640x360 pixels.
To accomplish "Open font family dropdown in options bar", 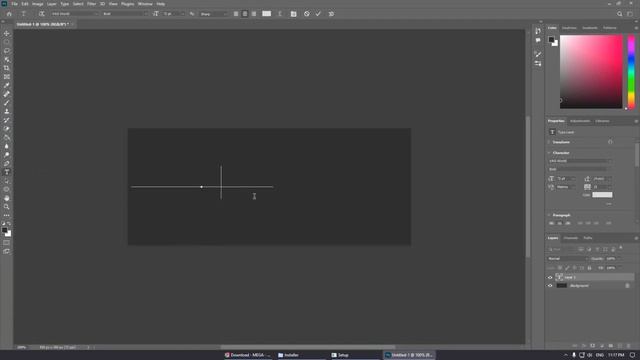I will click(75, 14).
